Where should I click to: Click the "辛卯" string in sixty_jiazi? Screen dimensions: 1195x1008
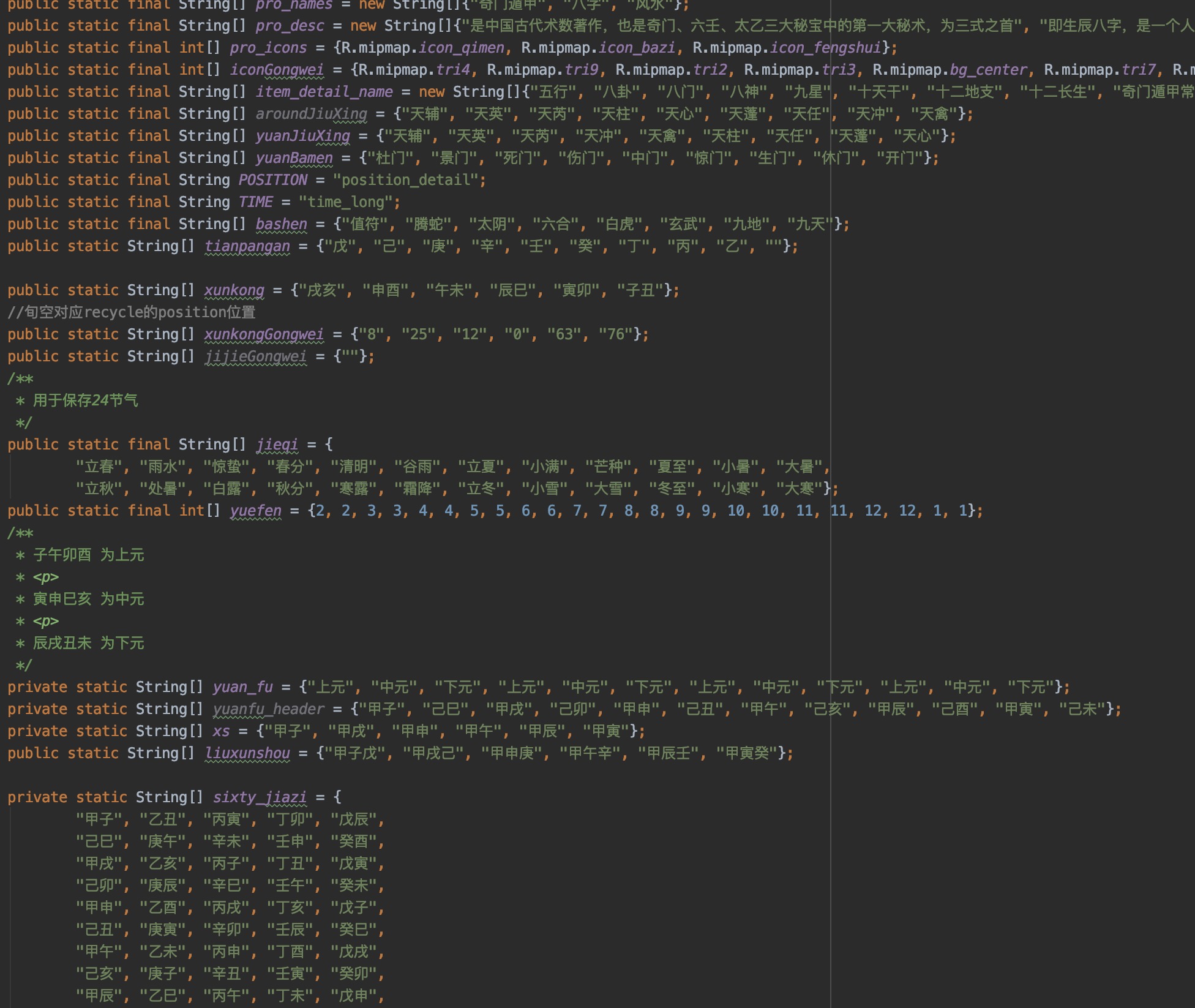coord(227,930)
